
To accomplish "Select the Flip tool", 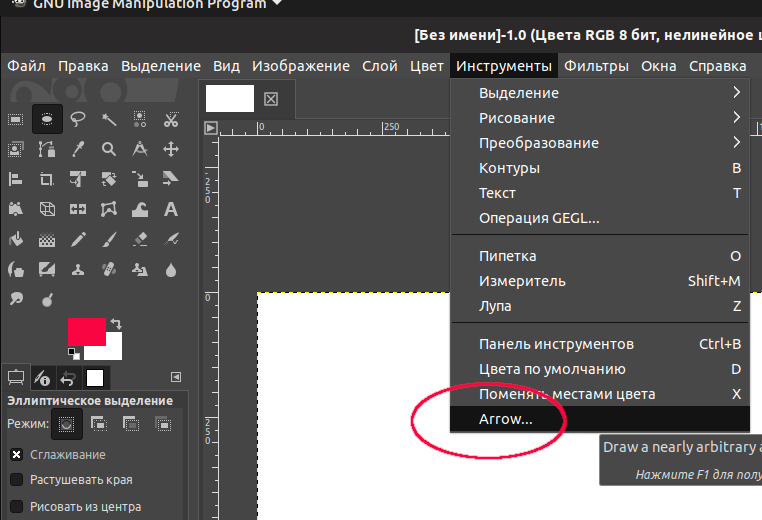I will coord(78,209).
